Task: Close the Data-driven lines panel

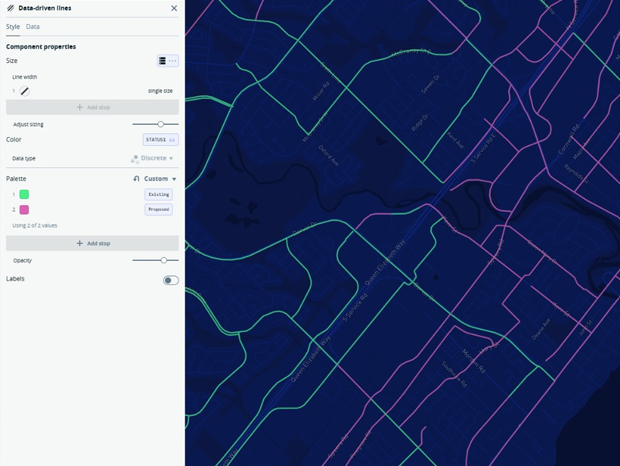Action: 174,8
